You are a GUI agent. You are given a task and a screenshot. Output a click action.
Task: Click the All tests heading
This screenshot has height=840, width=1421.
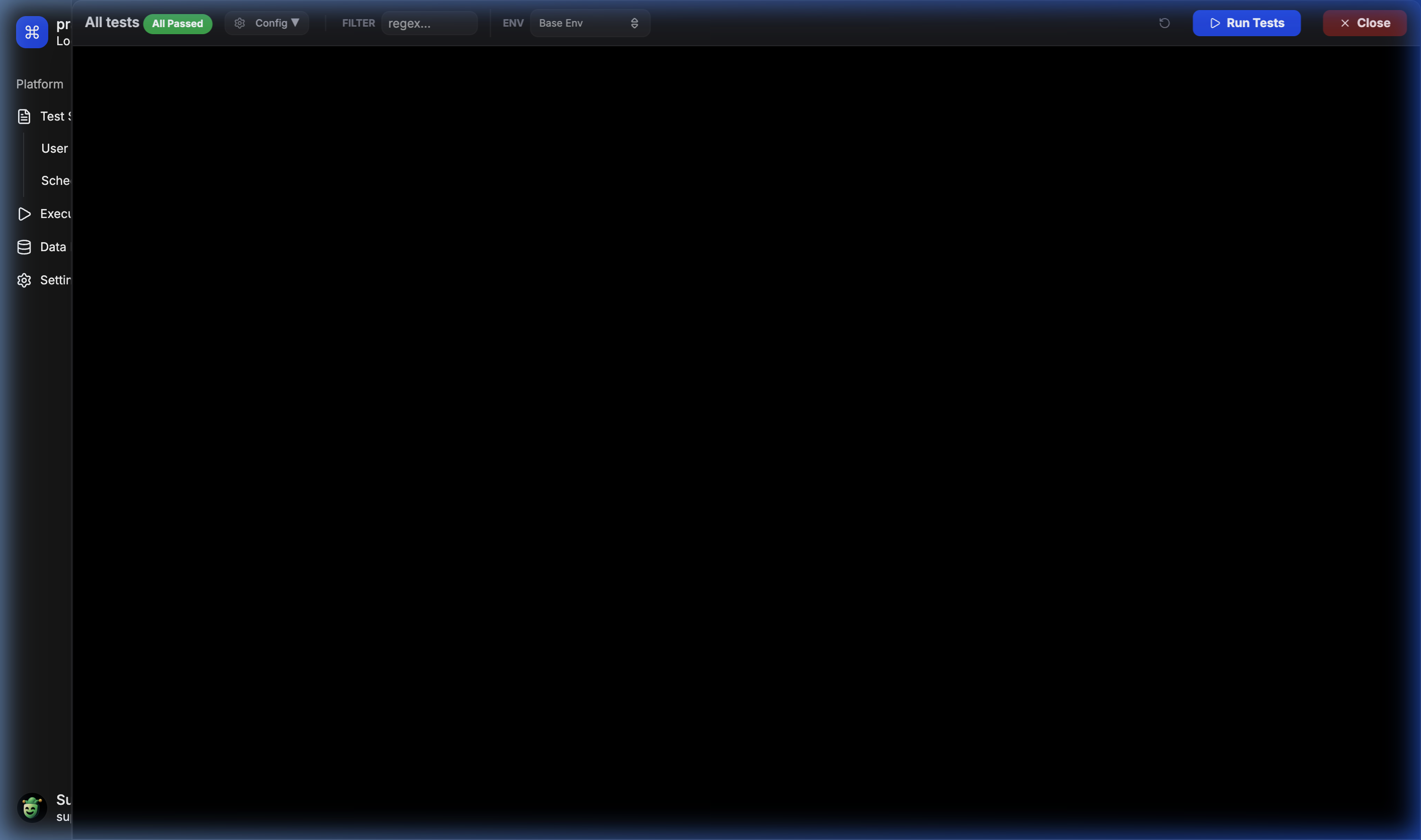(x=112, y=22)
